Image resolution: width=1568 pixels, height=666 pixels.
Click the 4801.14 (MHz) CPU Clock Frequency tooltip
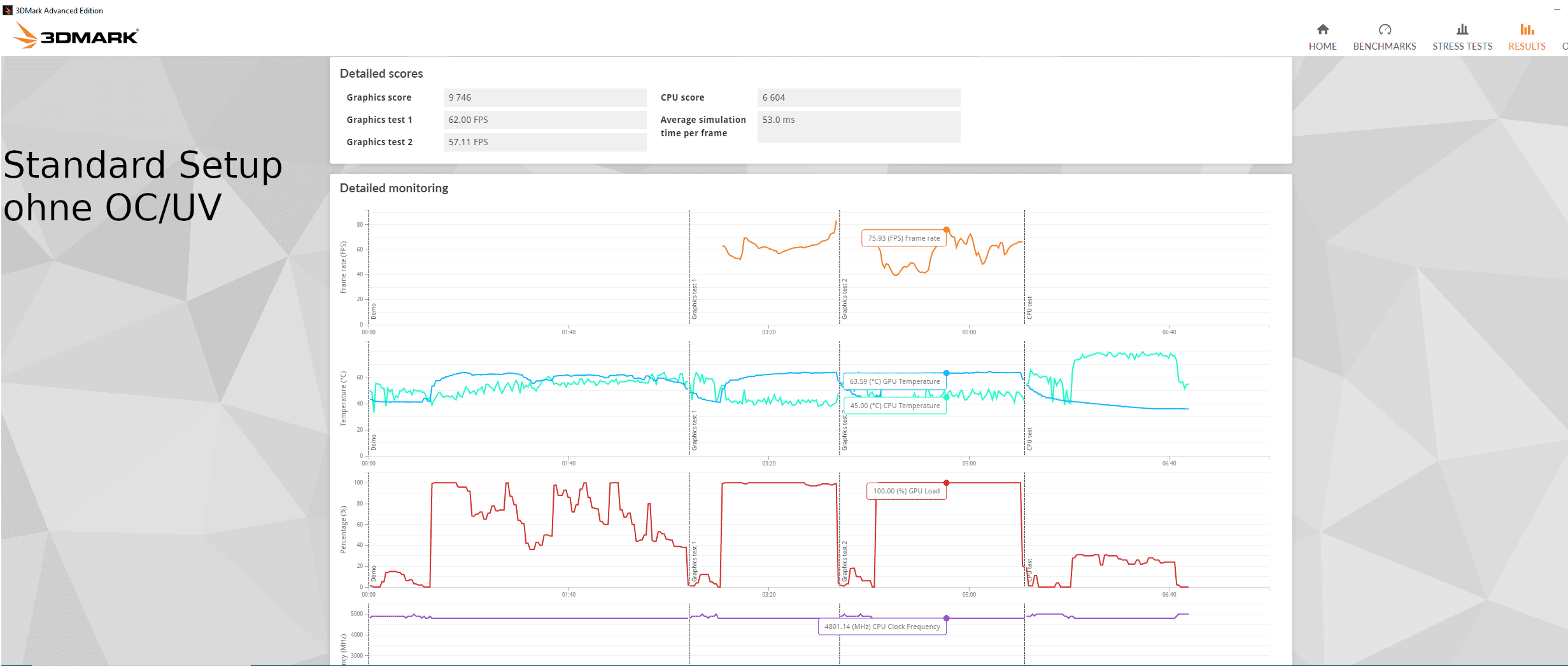click(x=882, y=627)
